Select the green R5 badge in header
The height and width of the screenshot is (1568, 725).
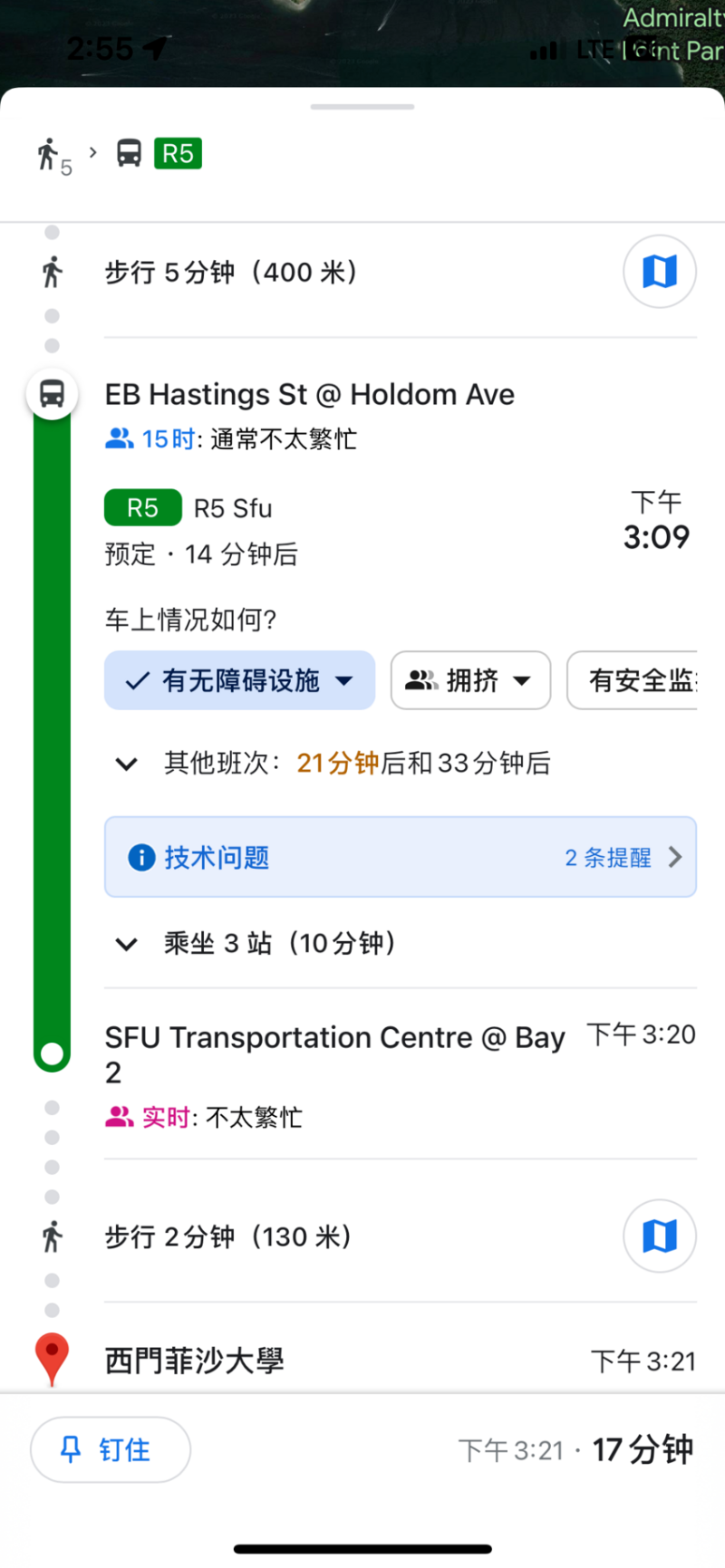point(178,153)
